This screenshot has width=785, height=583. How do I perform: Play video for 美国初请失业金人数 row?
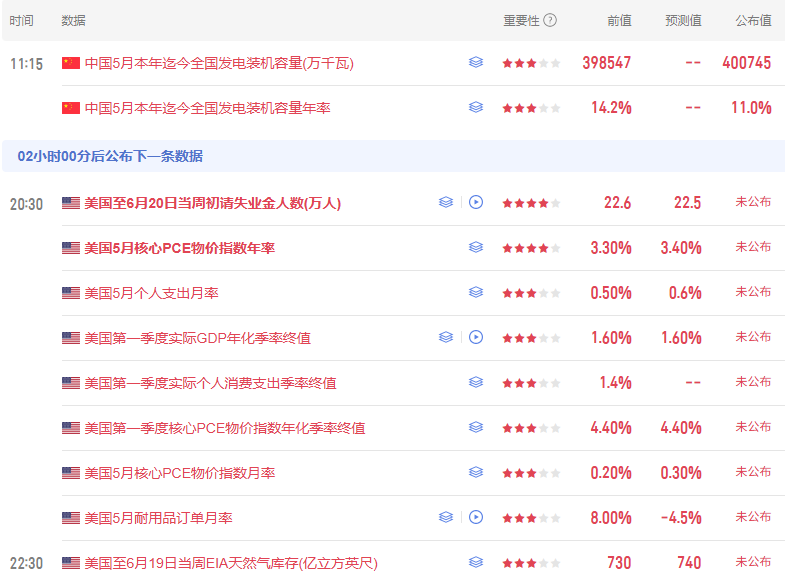click(476, 202)
